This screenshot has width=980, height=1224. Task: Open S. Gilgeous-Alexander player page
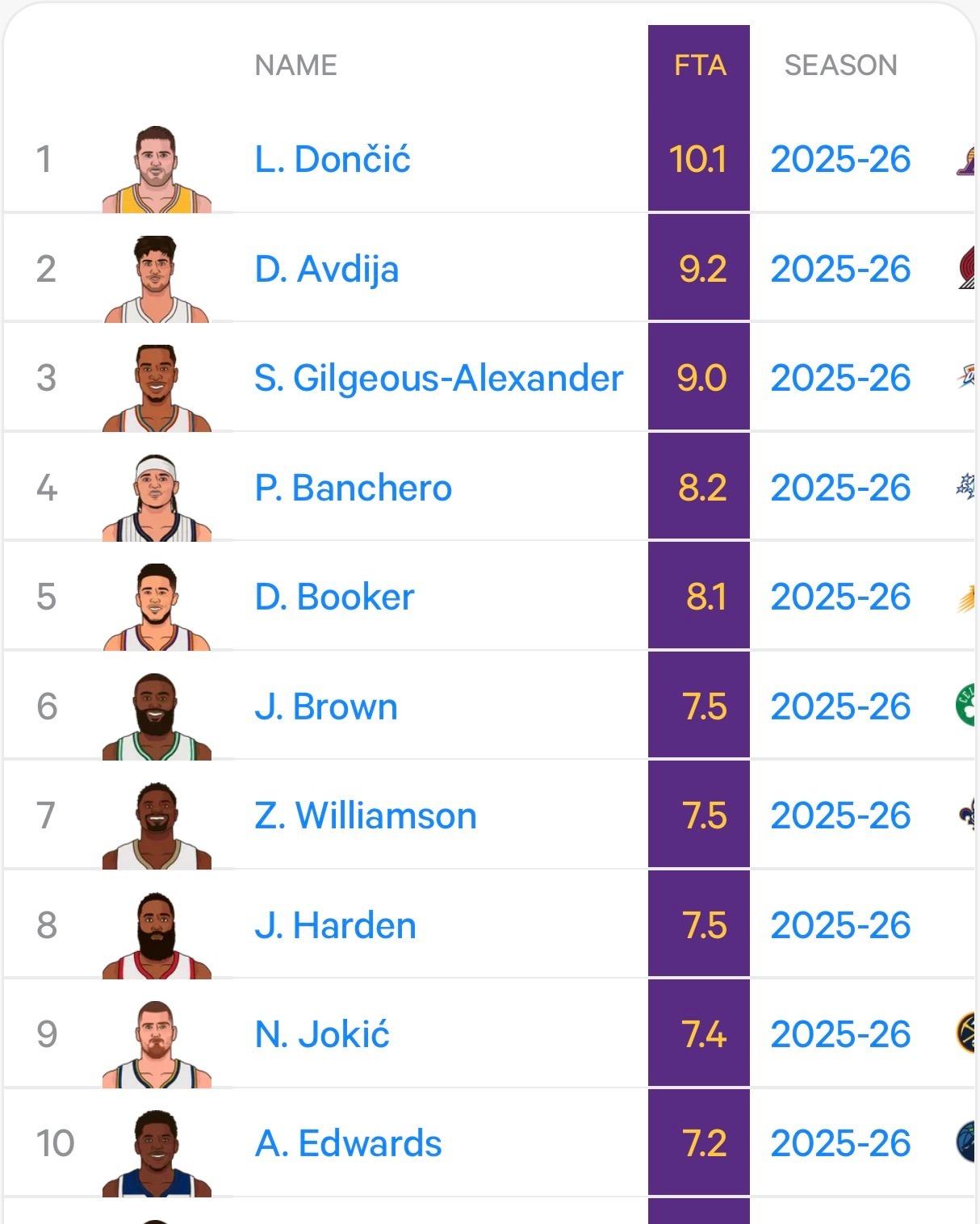438,378
